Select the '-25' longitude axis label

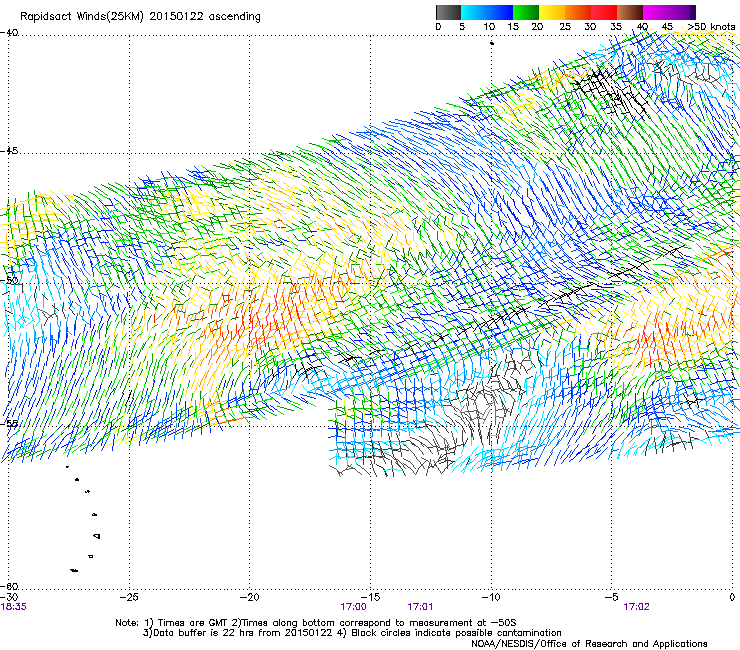coord(129,597)
